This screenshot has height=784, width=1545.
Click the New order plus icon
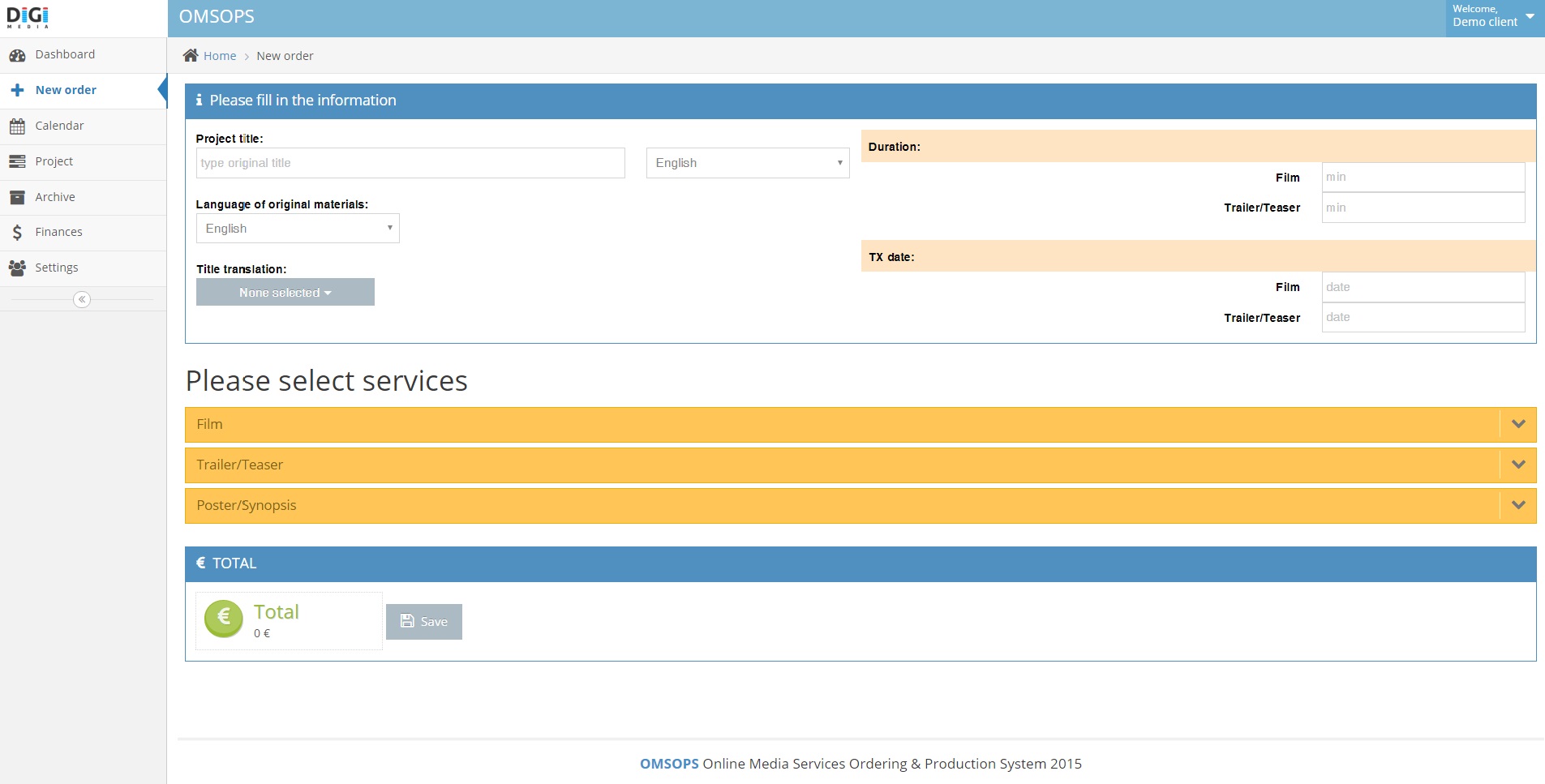[x=17, y=90]
